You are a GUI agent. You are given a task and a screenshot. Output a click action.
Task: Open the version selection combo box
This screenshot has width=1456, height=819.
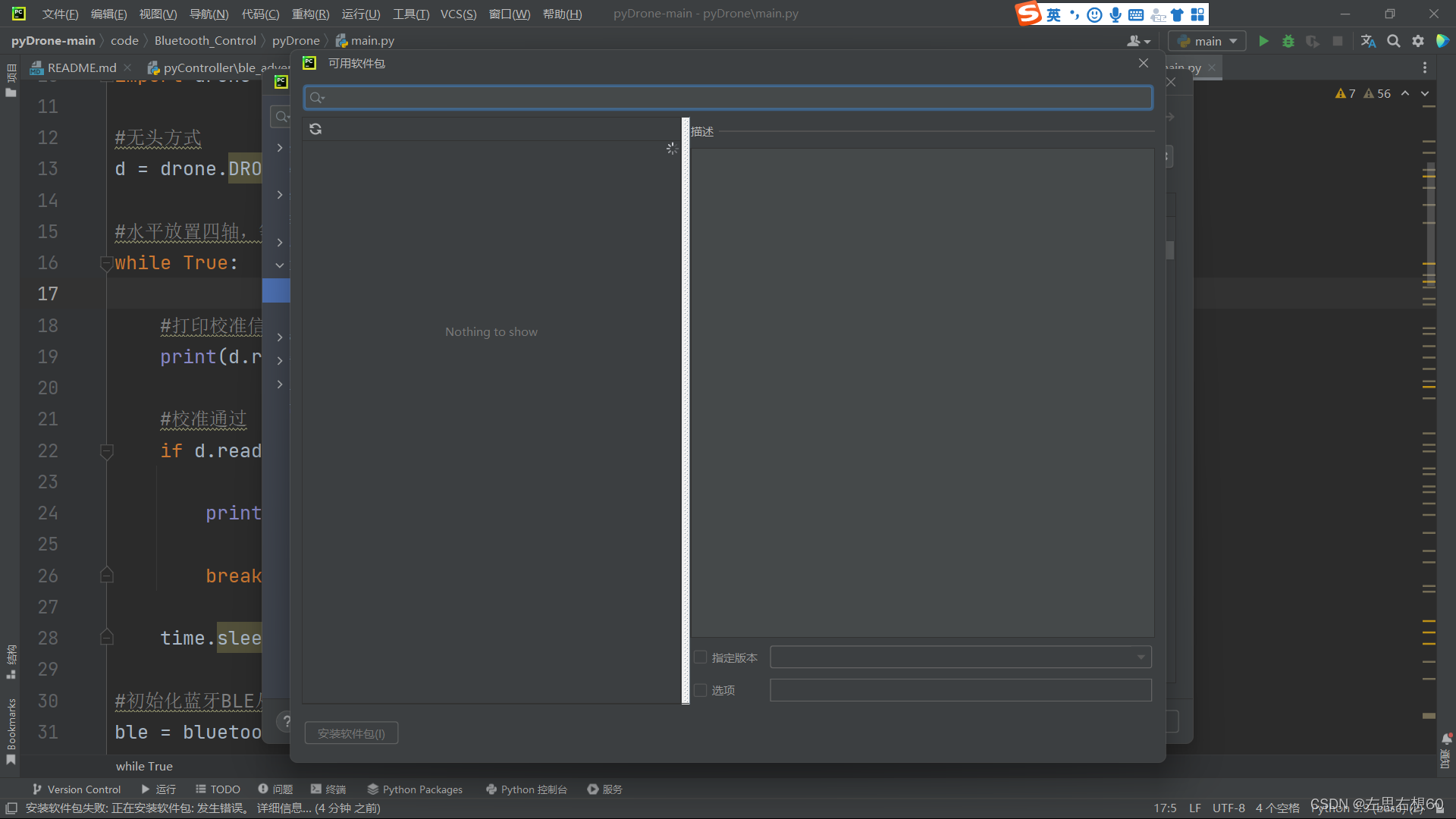click(960, 657)
